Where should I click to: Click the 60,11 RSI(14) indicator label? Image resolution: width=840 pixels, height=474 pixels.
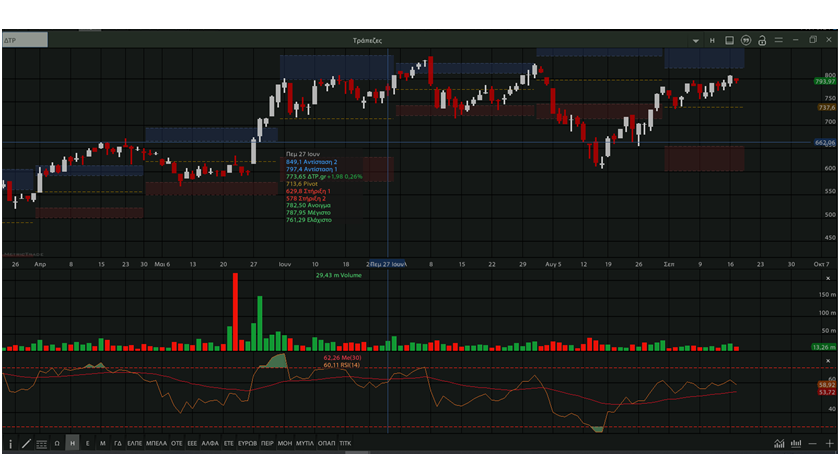click(x=342, y=365)
